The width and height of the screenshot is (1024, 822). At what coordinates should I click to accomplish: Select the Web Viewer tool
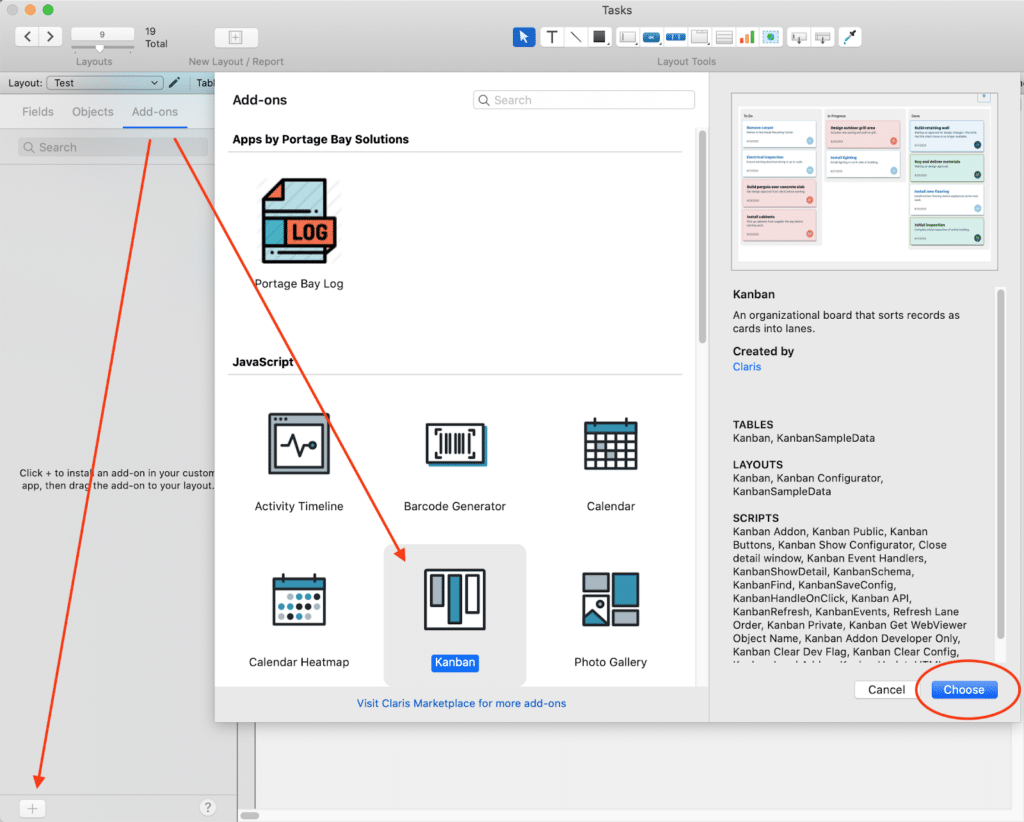771,37
